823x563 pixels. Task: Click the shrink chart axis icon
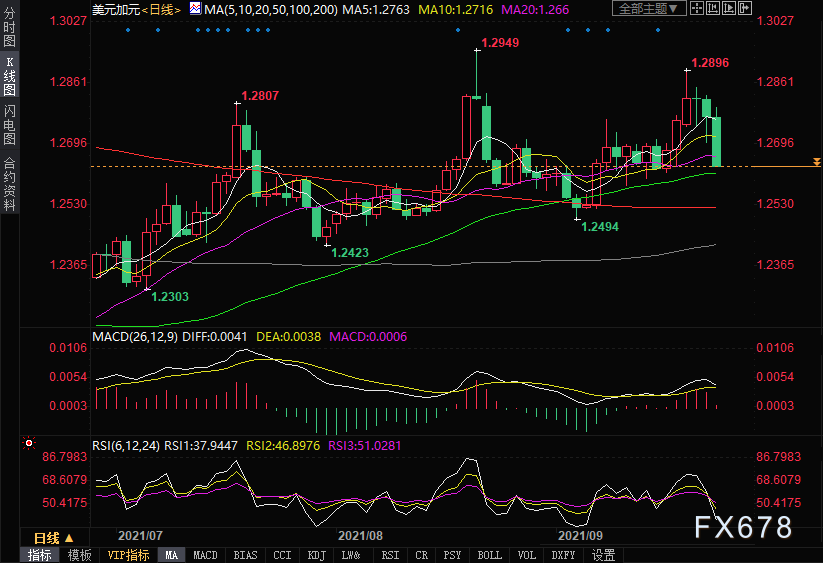coord(713,8)
